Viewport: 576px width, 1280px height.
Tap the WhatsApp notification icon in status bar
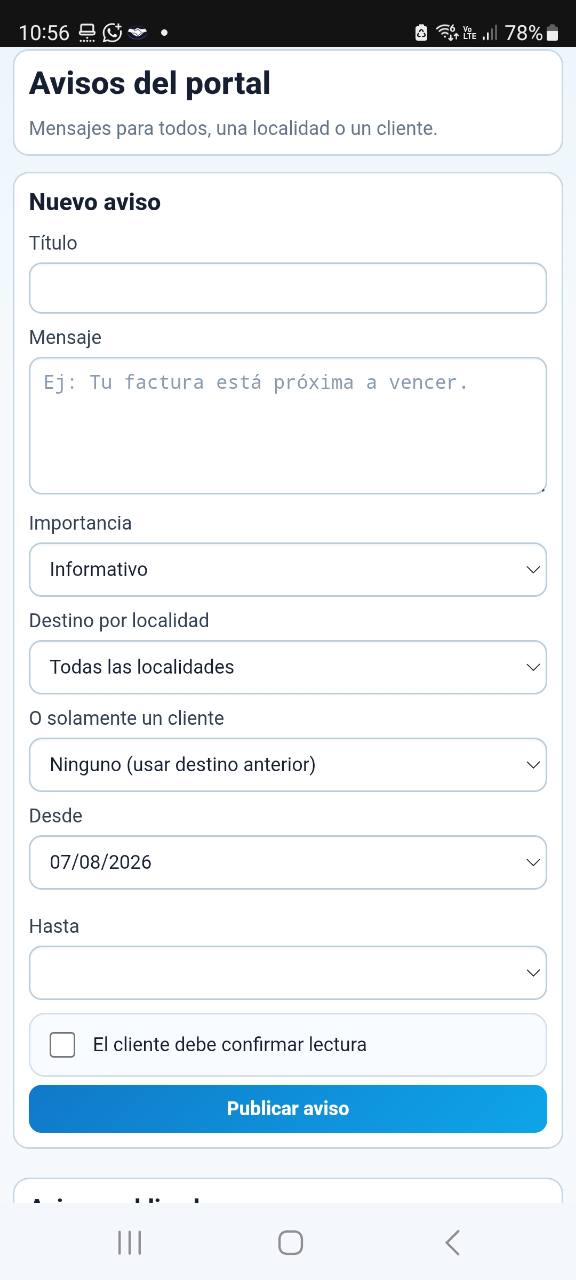coord(112,32)
